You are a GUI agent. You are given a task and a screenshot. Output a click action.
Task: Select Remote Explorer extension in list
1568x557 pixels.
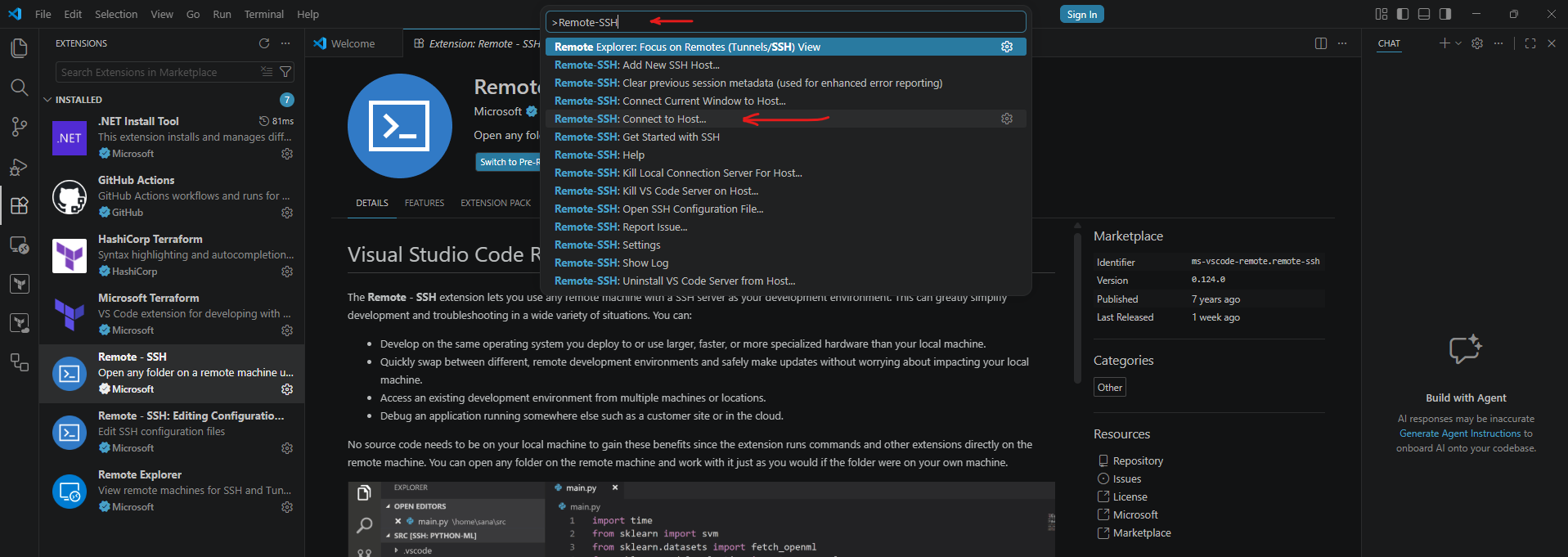(172, 491)
